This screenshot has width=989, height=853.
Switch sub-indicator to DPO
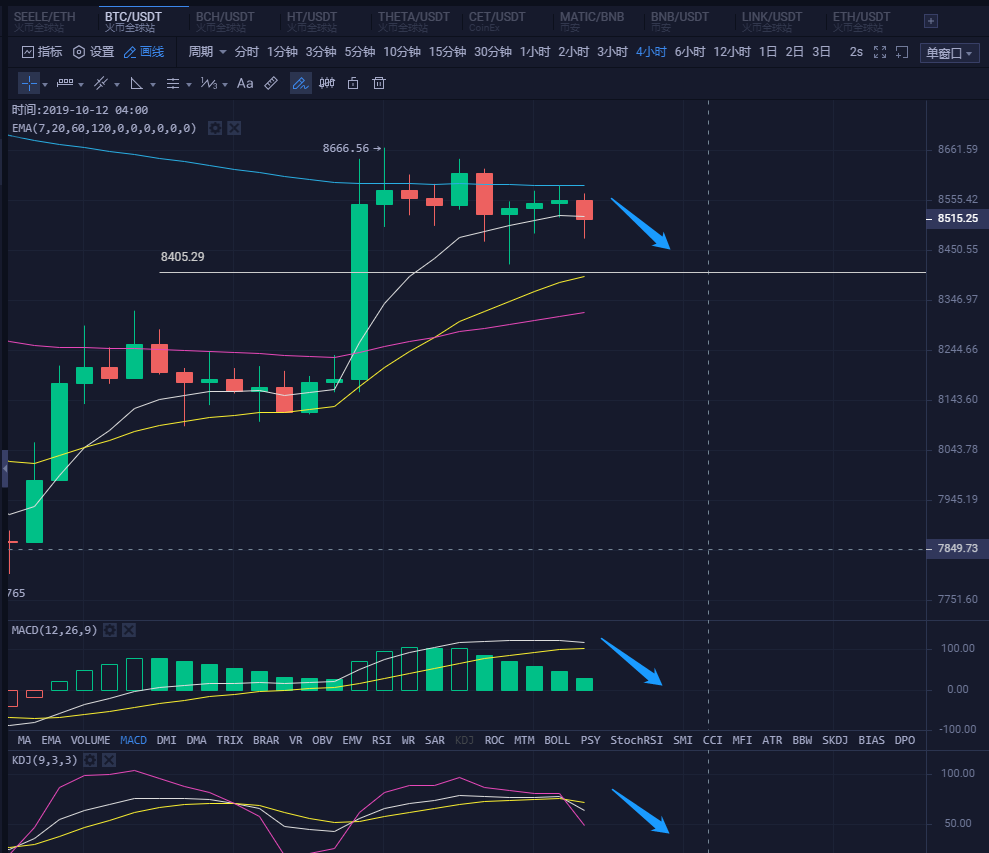[x=904, y=740]
